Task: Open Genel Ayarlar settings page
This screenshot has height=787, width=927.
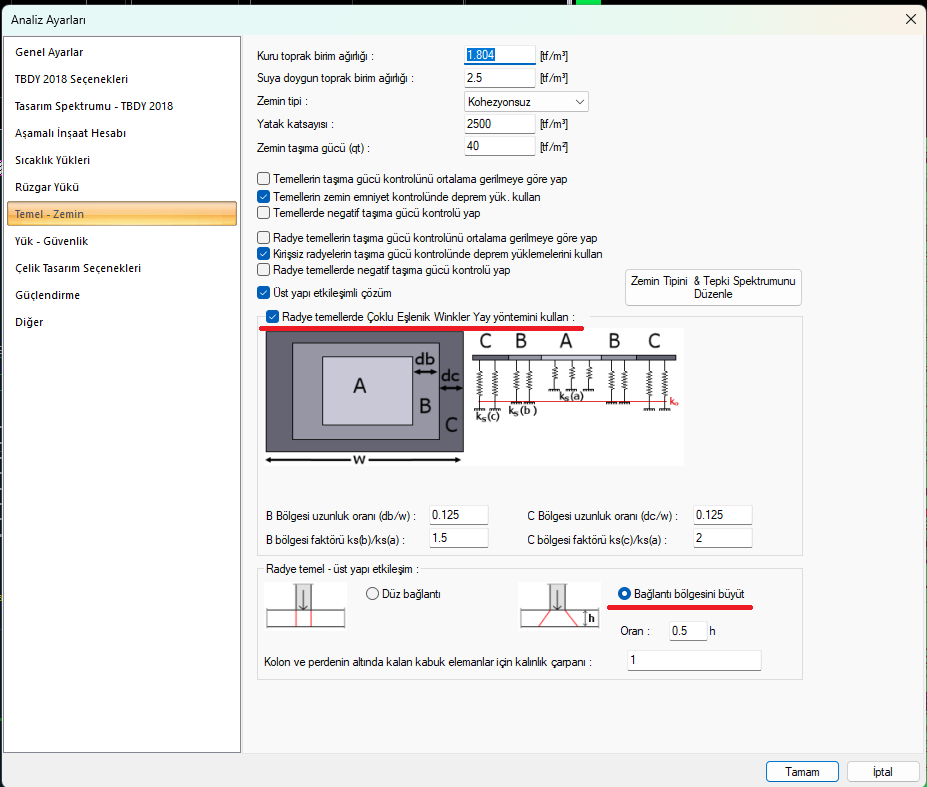Action: (x=122, y=52)
